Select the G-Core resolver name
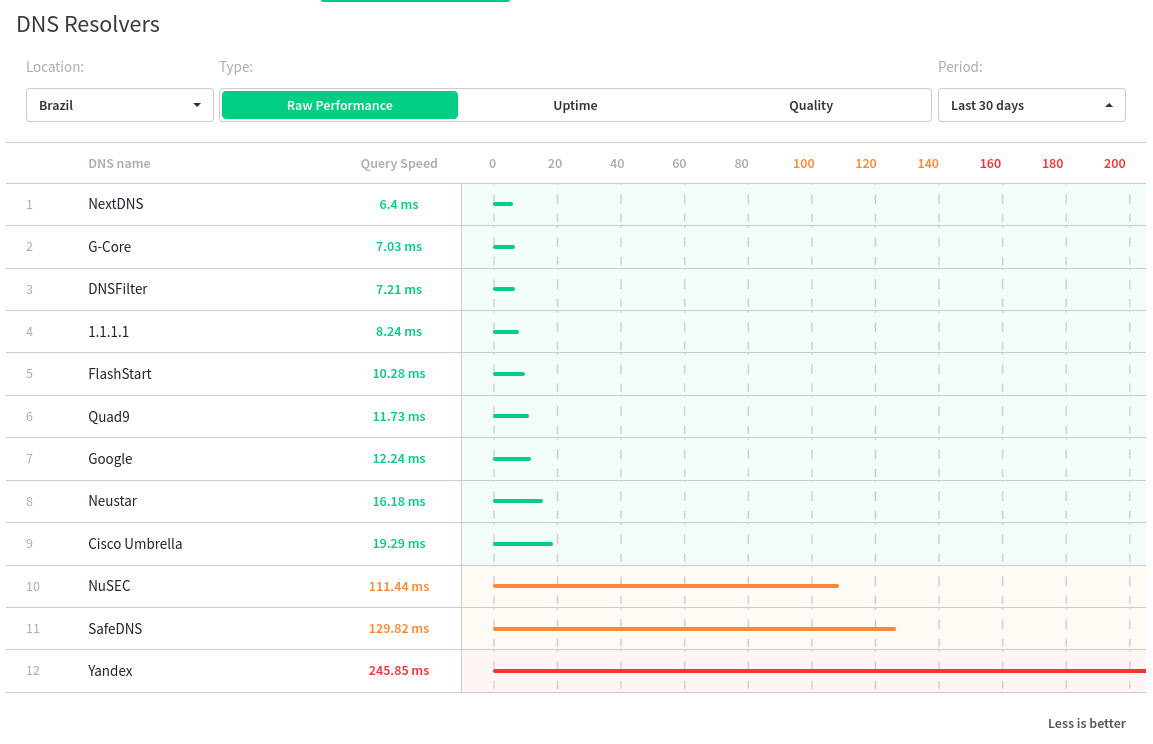 click(x=110, y=246)
